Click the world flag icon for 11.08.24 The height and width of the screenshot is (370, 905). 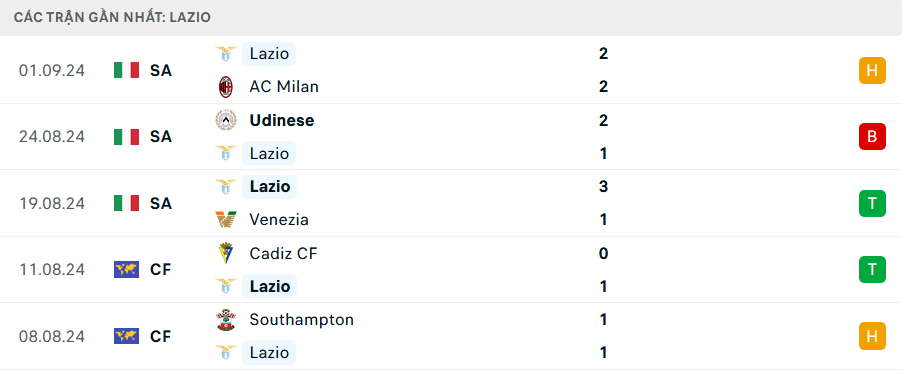(126, 270)
